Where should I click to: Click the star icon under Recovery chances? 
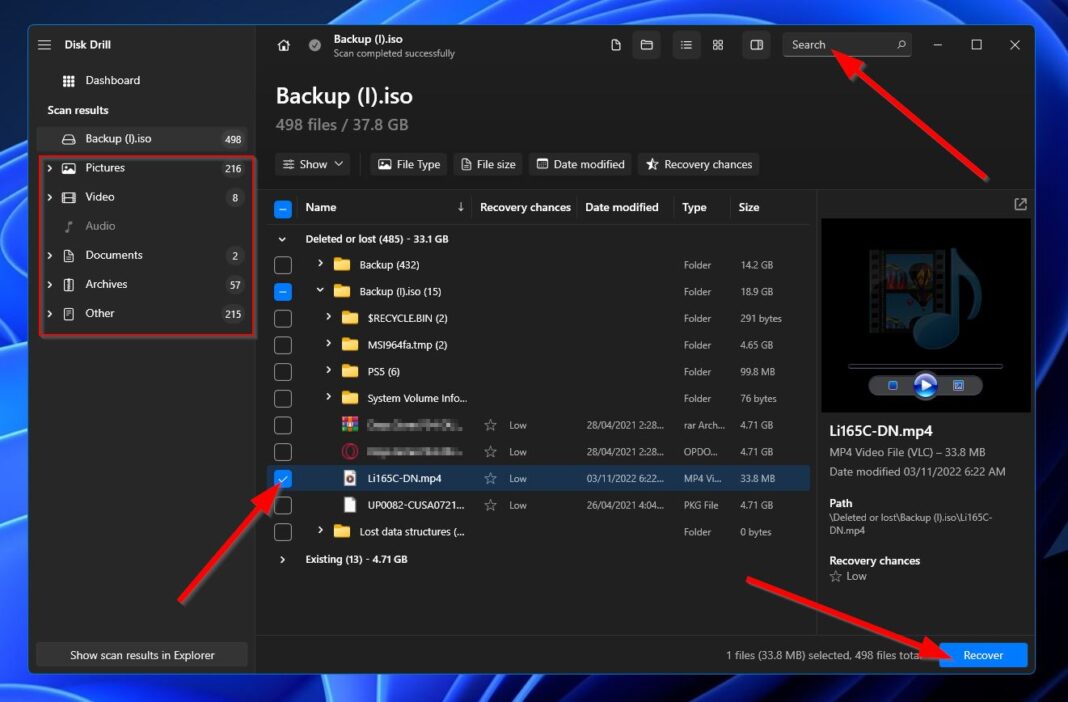click(836, 576)
